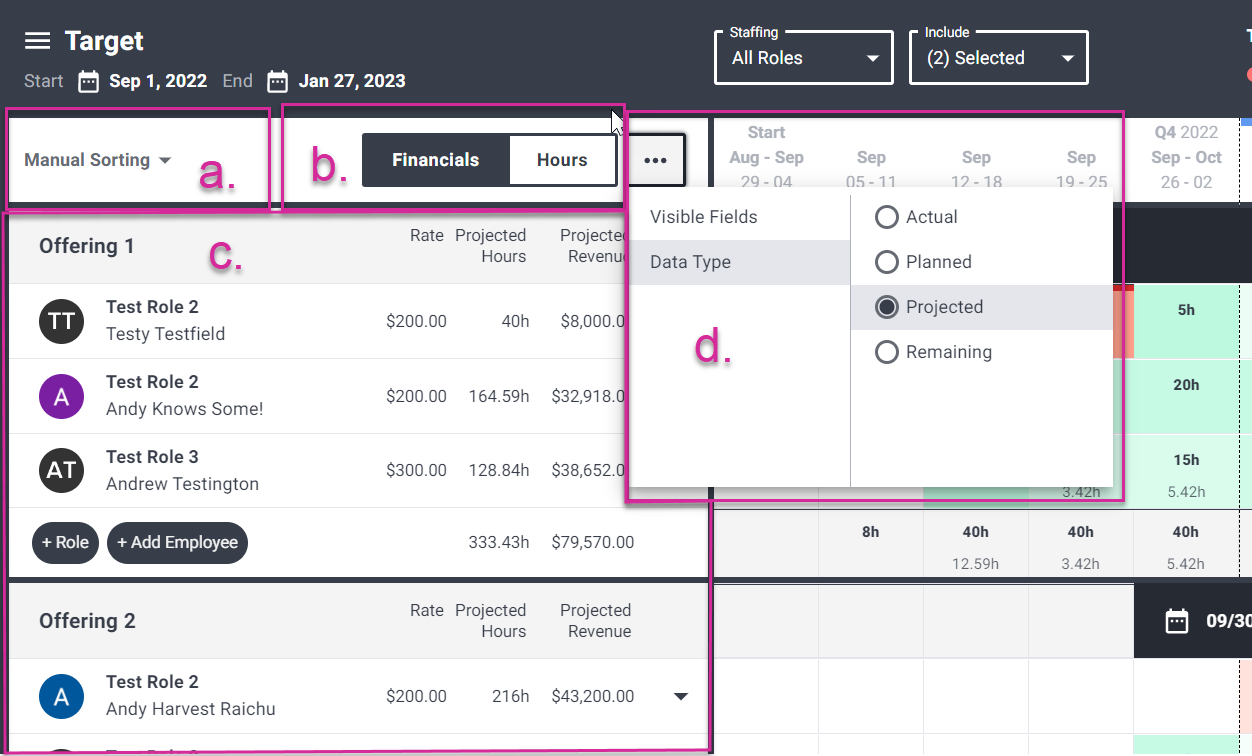Click Testy Testfield's TT avatar
This screenshot has width=1252, height=756.
(x=61, y=320)
